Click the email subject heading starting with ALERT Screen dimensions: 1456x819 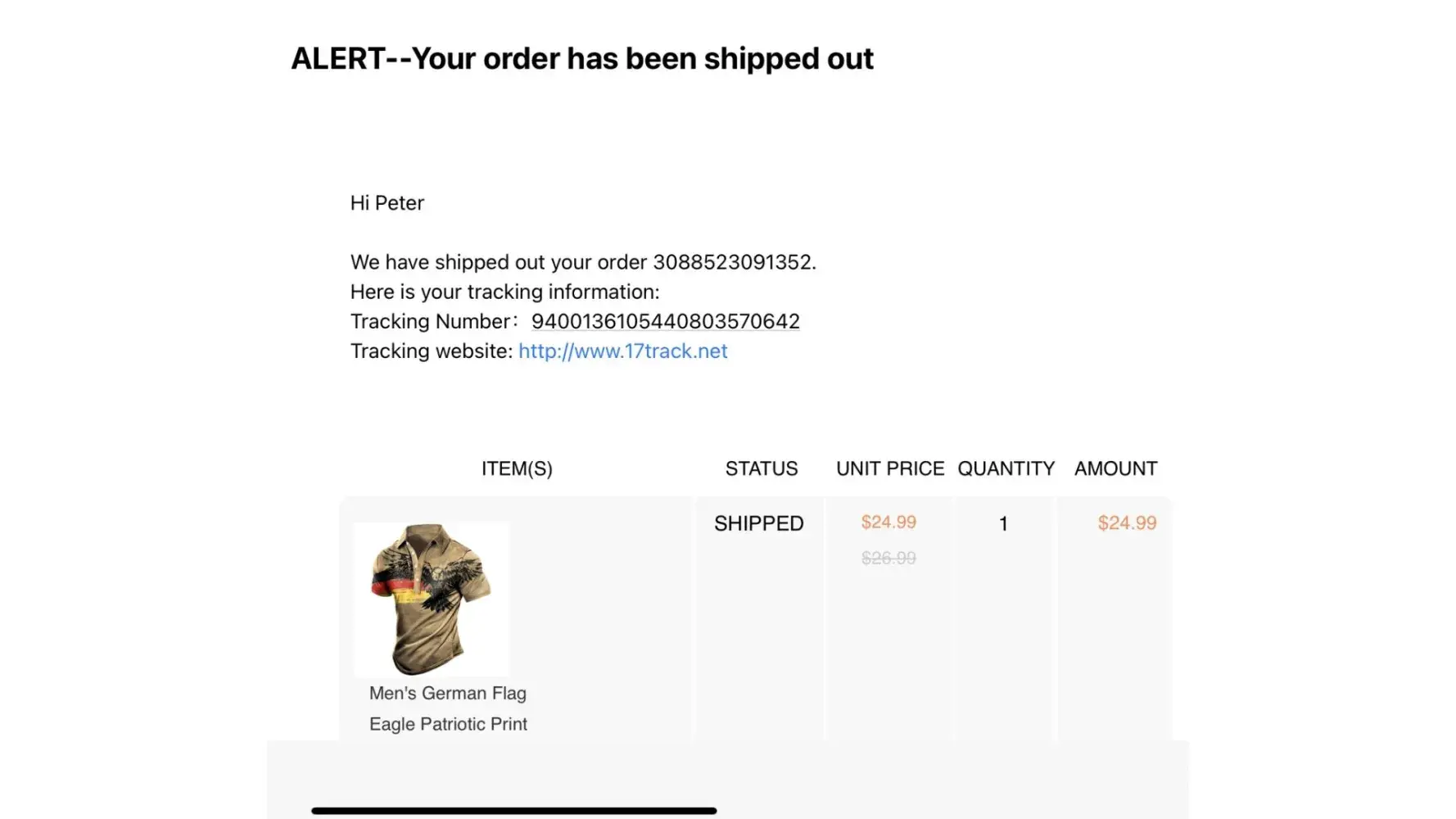[582, 59]
